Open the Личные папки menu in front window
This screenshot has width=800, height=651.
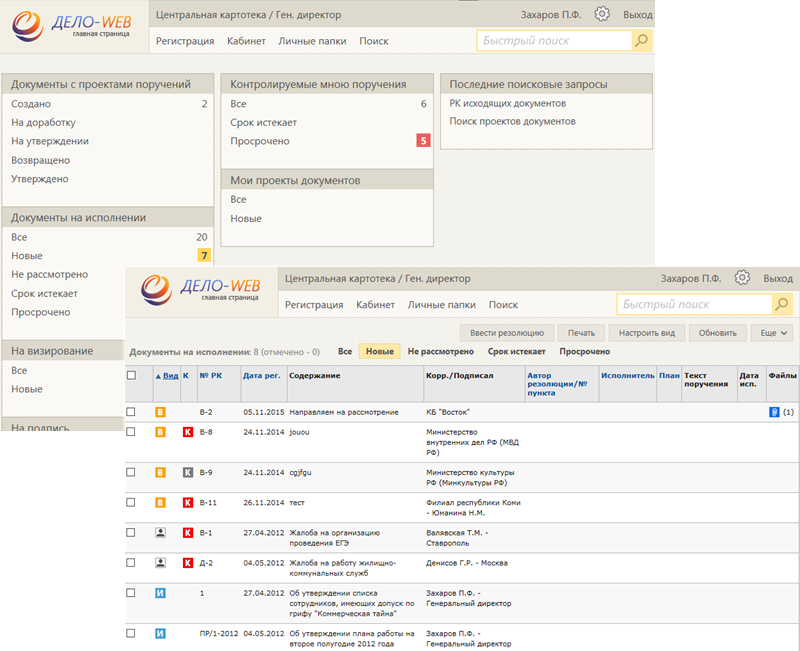point(447,305)
